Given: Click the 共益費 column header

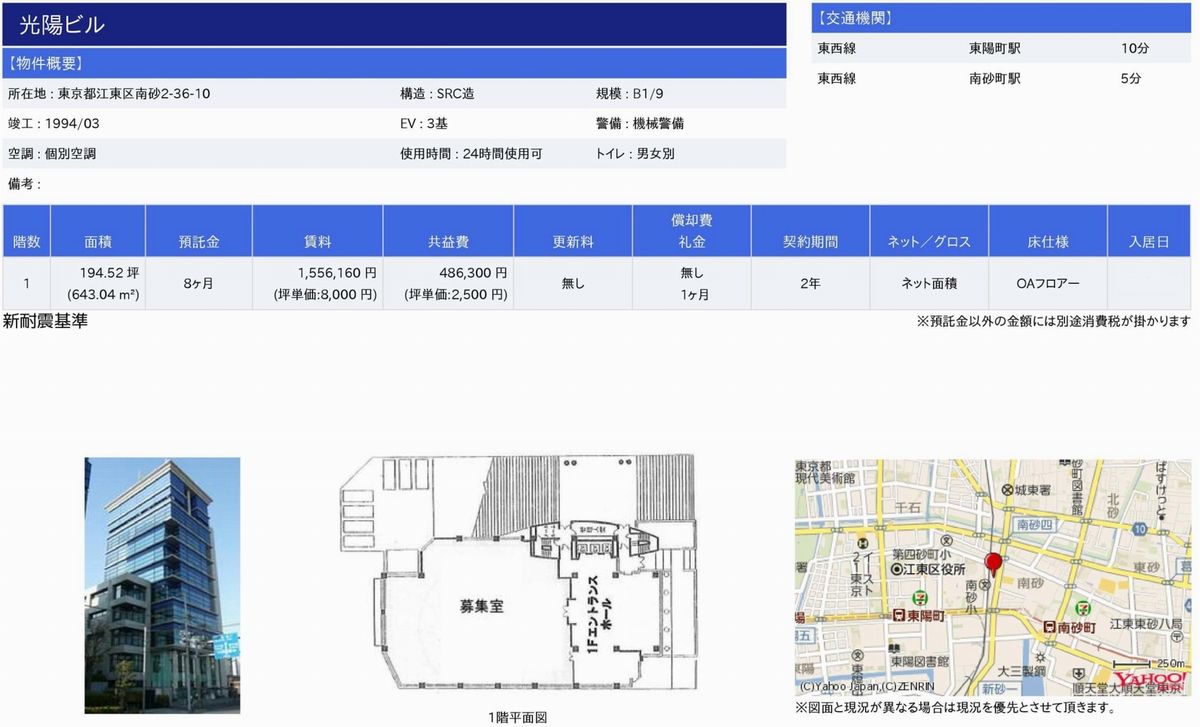Looking at the screenshot, I should (x=448, y=242).
